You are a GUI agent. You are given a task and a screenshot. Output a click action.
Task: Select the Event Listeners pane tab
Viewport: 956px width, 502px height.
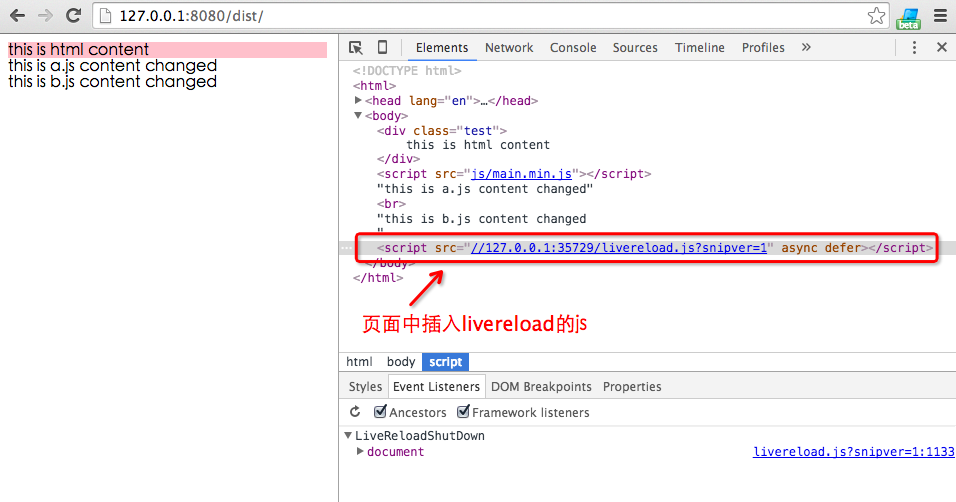(x=437, y=387)
